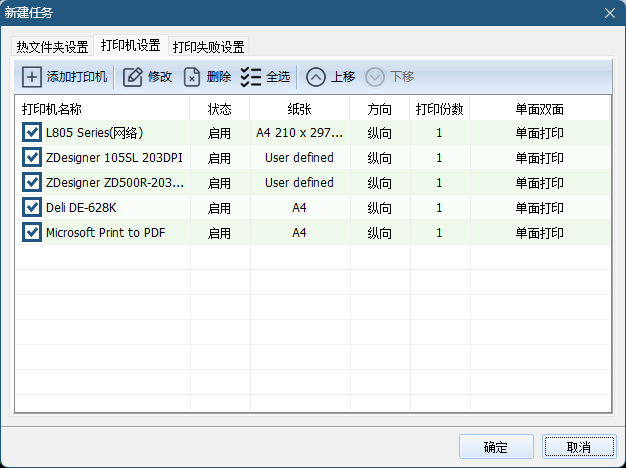Click the 上移 up arrow icon
This screenshot has height=468, width=626.
point(315,77)
